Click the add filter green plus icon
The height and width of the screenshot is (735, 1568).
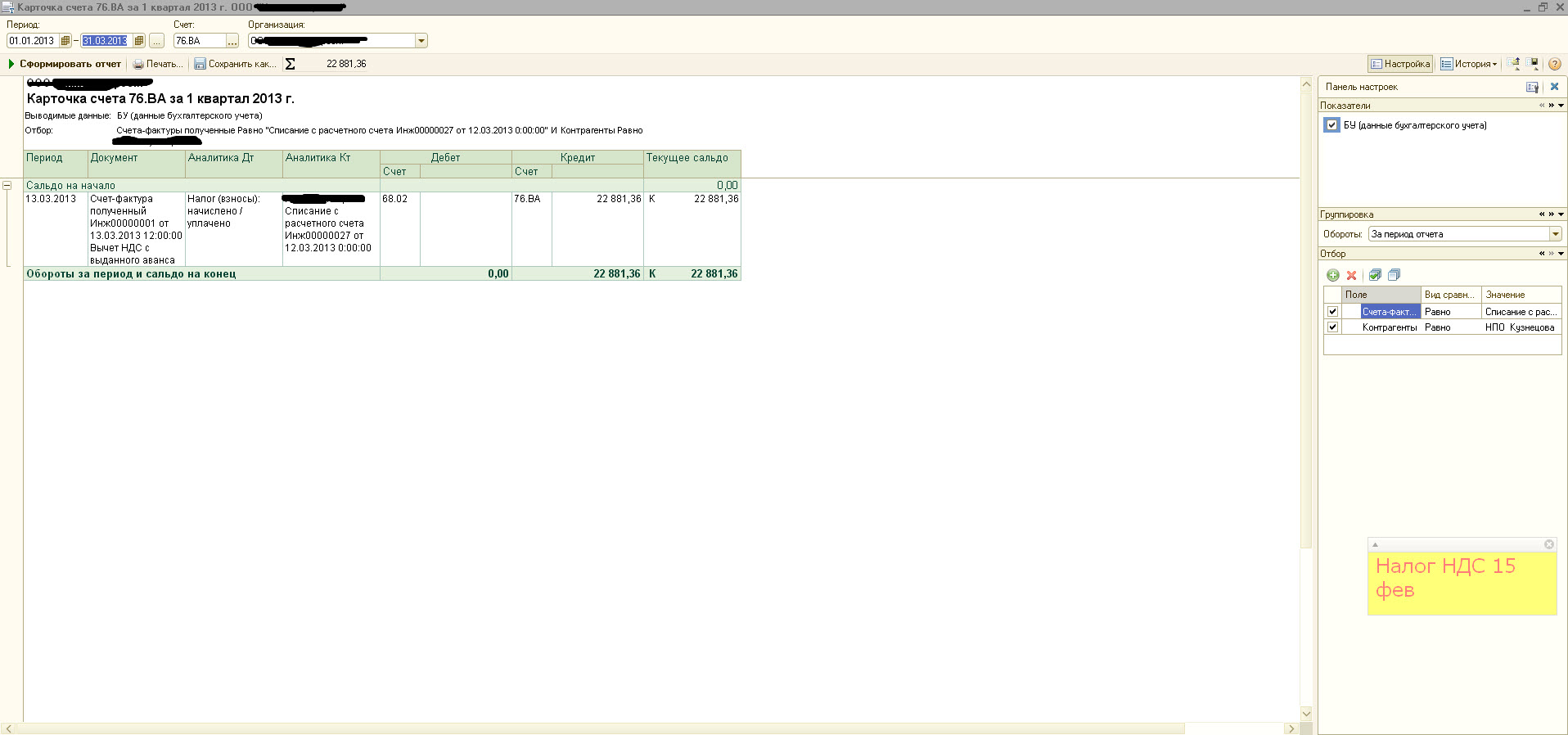pos(1333,275)
